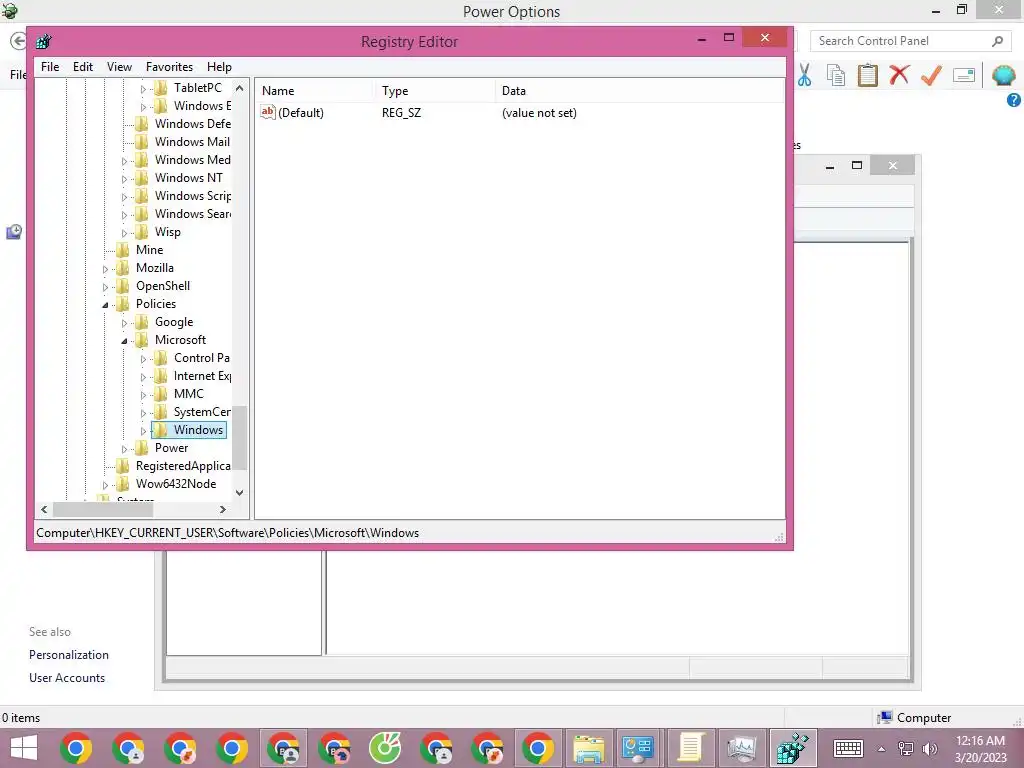Click the network tray icon
Screen dimensions: 1024x768
[x=906, y=749]
